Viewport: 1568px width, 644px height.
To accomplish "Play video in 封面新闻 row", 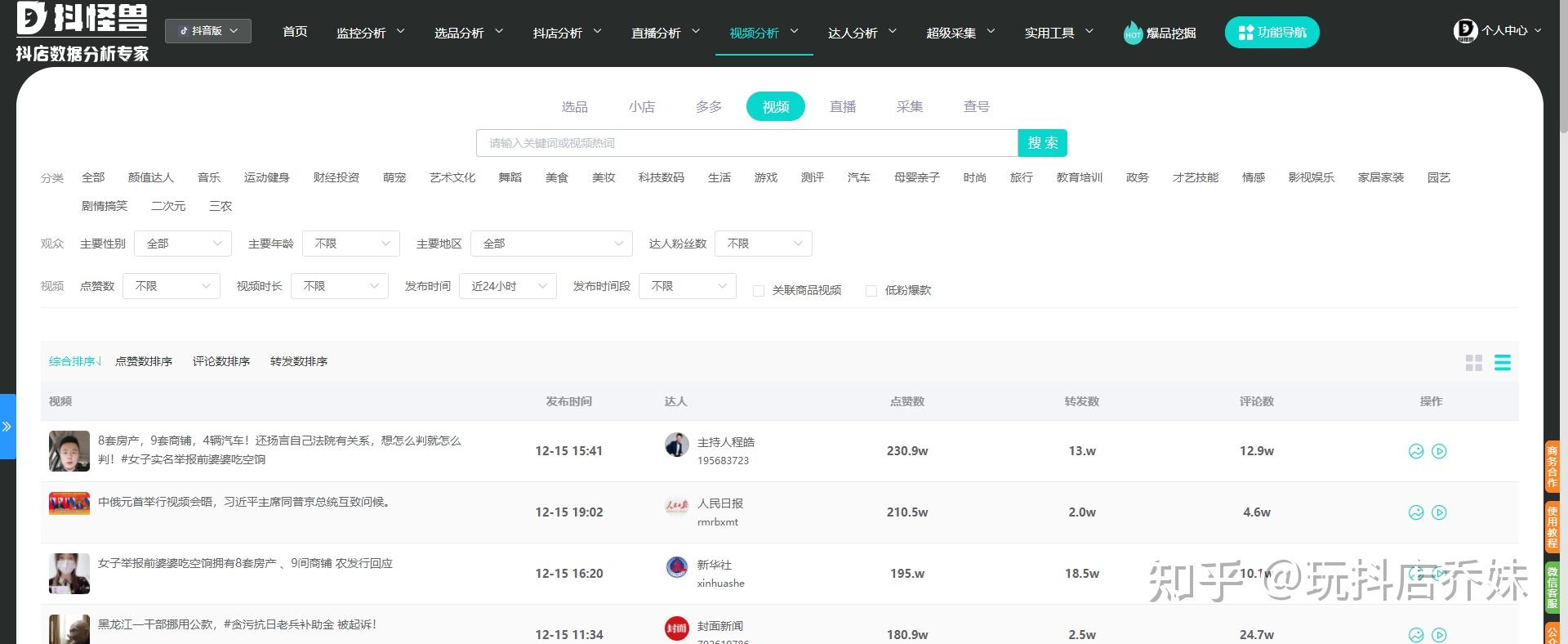I will click(1440, 635).
